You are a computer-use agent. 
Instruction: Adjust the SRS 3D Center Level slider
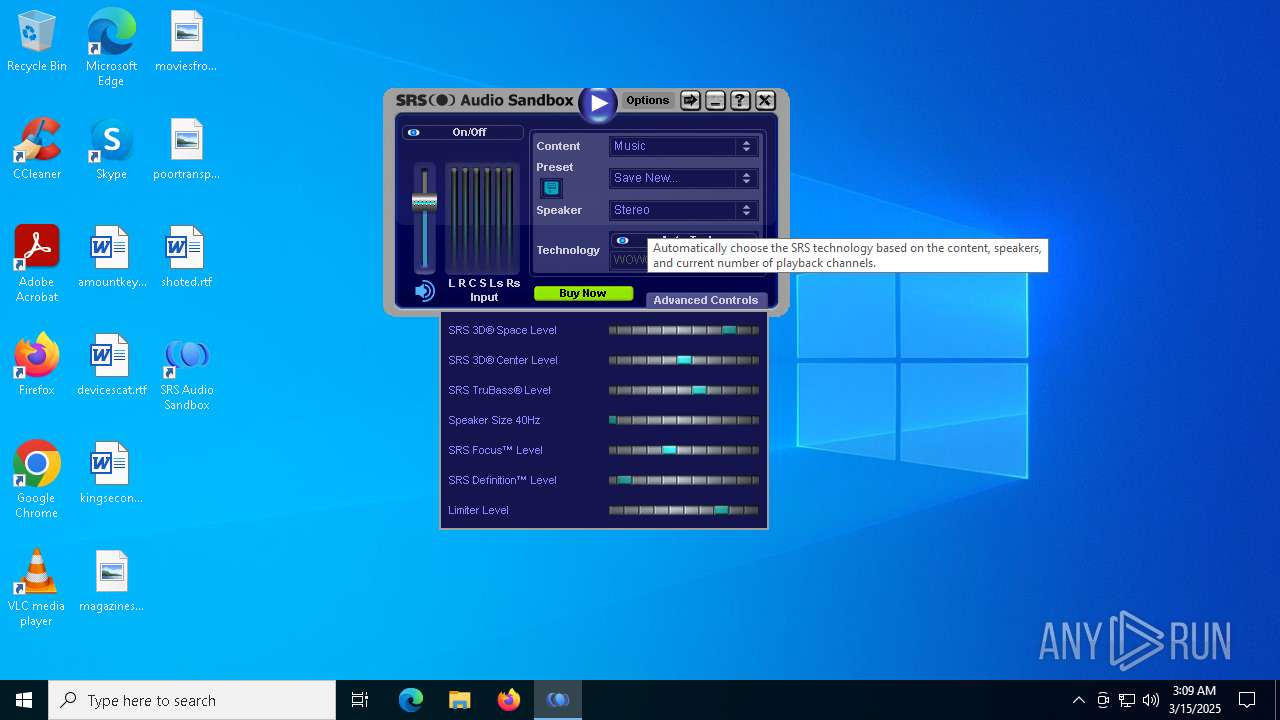(684, 360)
